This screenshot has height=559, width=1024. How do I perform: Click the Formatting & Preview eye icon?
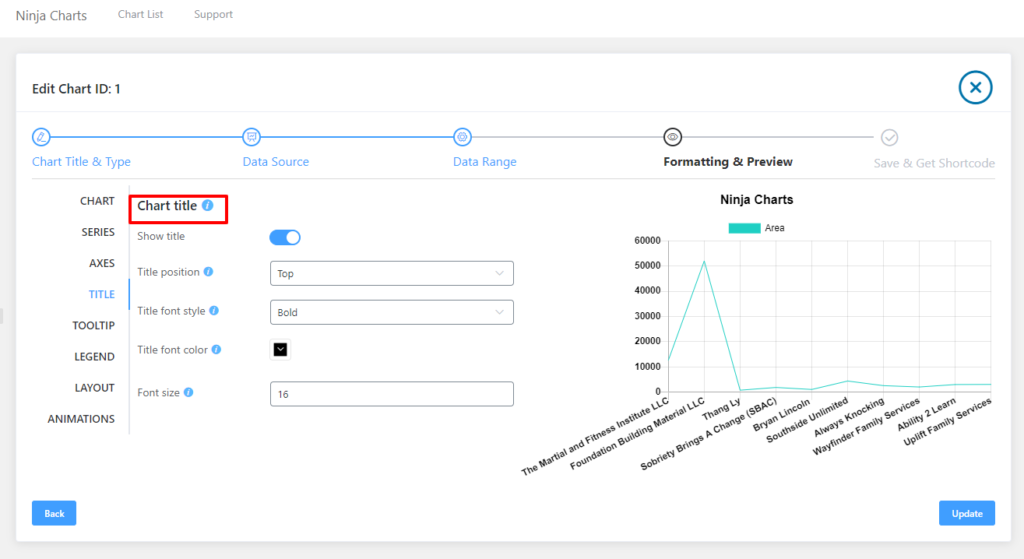click(x=673, y=137)
